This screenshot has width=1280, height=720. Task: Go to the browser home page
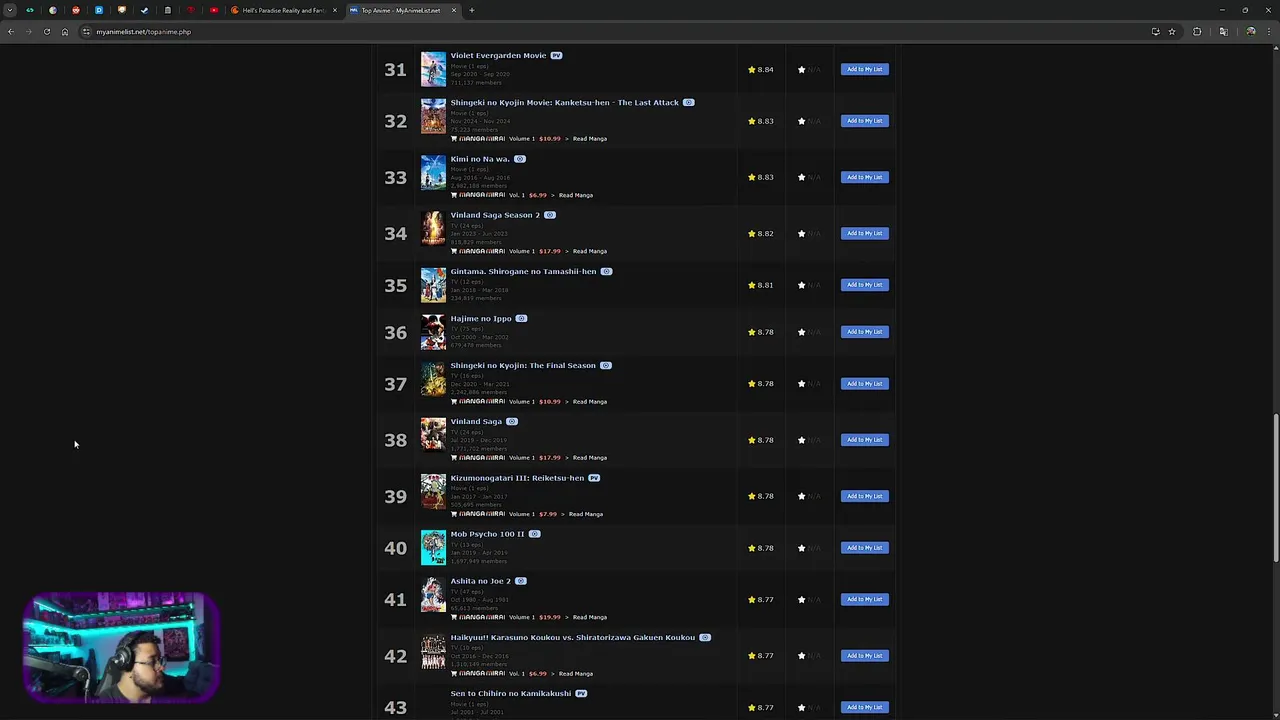coord(65,32)
